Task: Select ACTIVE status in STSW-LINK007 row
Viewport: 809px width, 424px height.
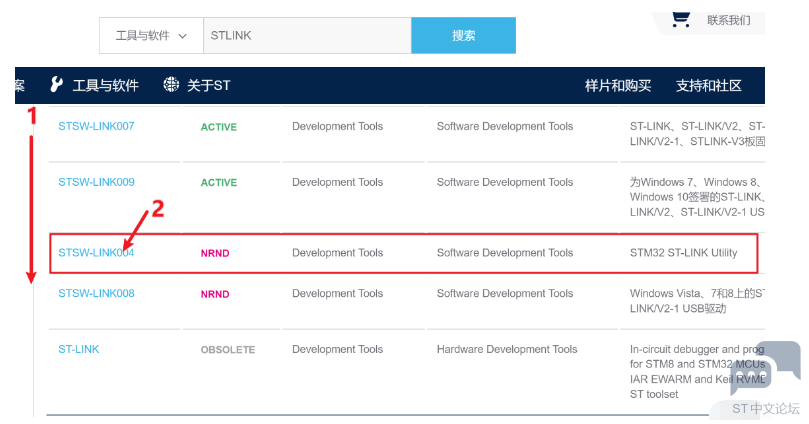Action: tap(219, 127)
